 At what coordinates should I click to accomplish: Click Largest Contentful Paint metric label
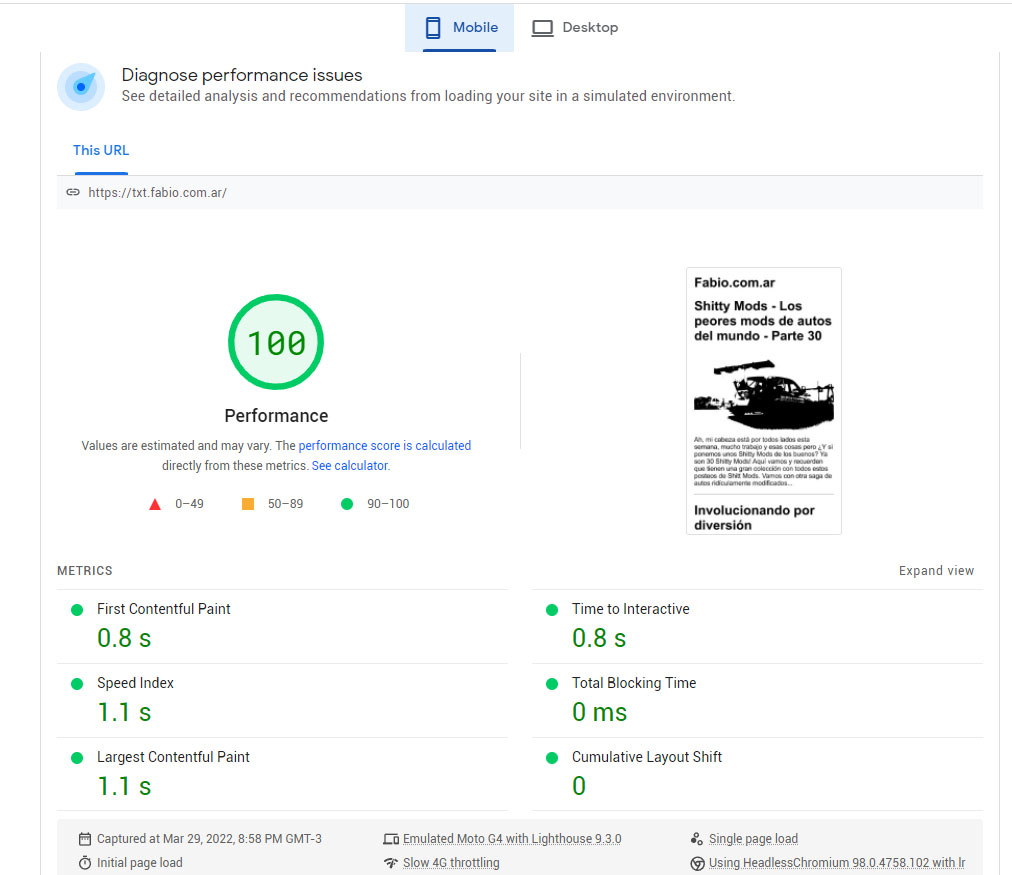click(173, 756)
